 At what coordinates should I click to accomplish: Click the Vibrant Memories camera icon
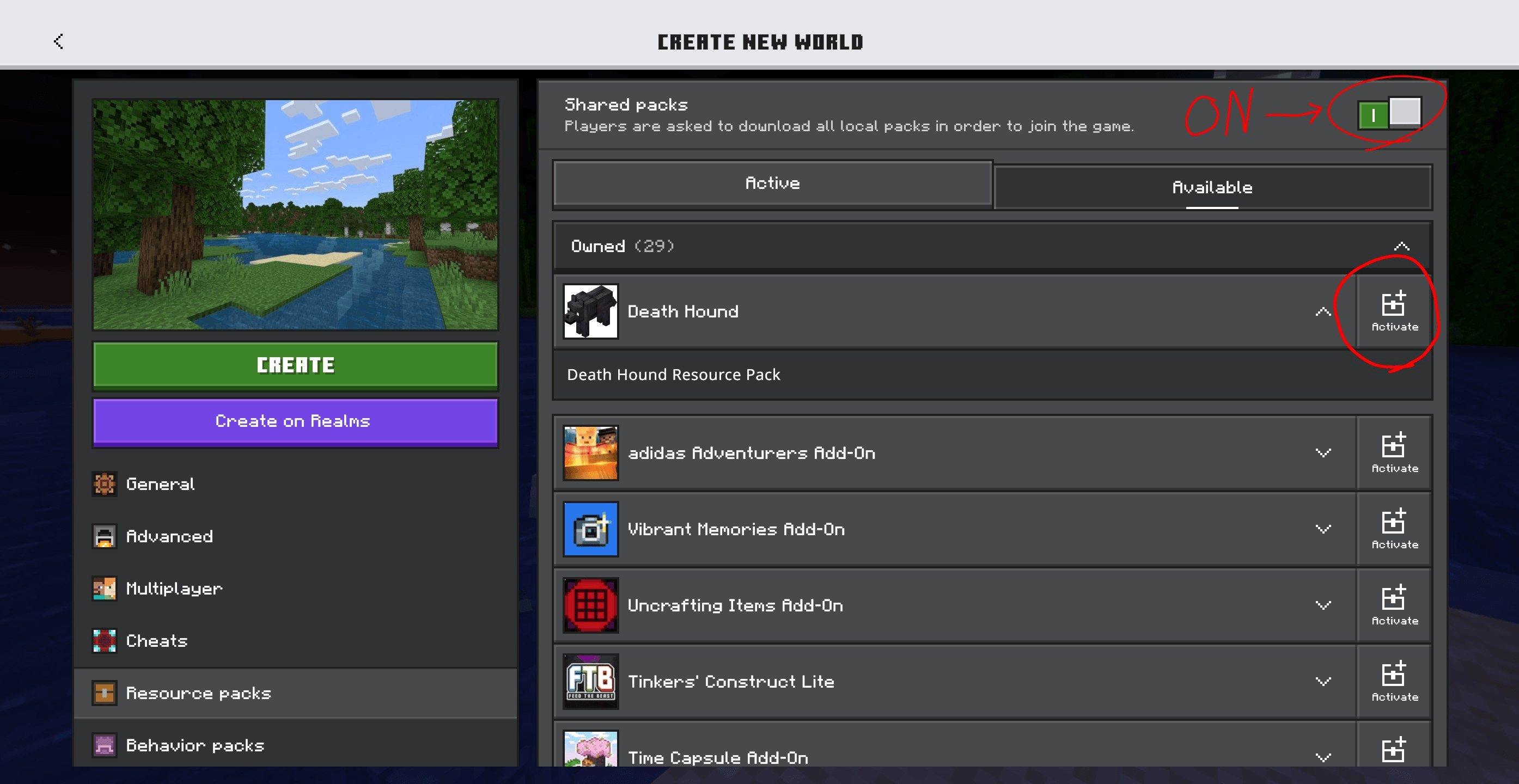[x=590, y=529]
